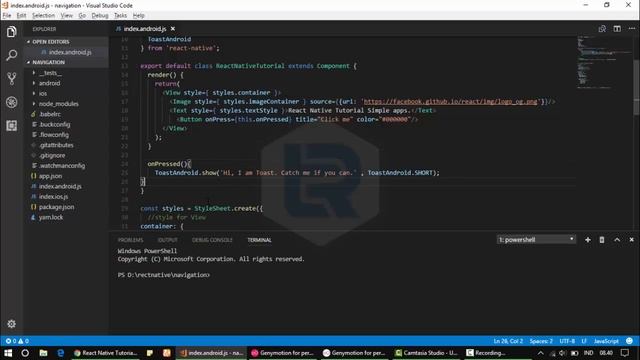The image size is (640, 360).
Task: Maximize the terminal panel
Action: coord(617,240)
